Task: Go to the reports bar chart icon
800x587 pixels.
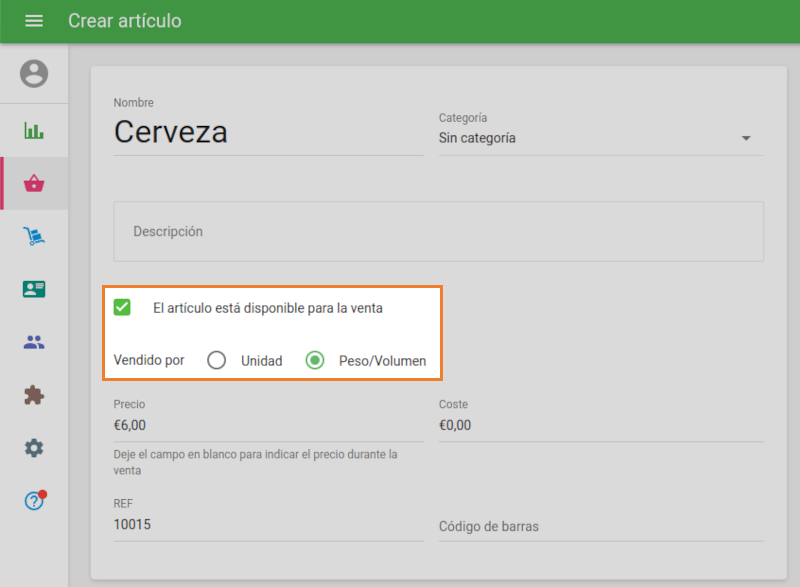Action: 34,131
